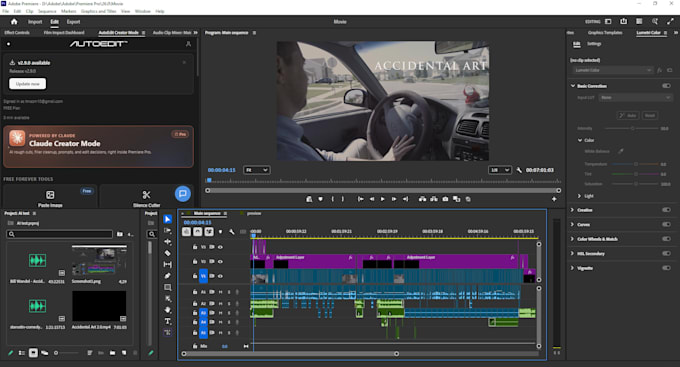Toggle Basic Correction effect switch

666,86
